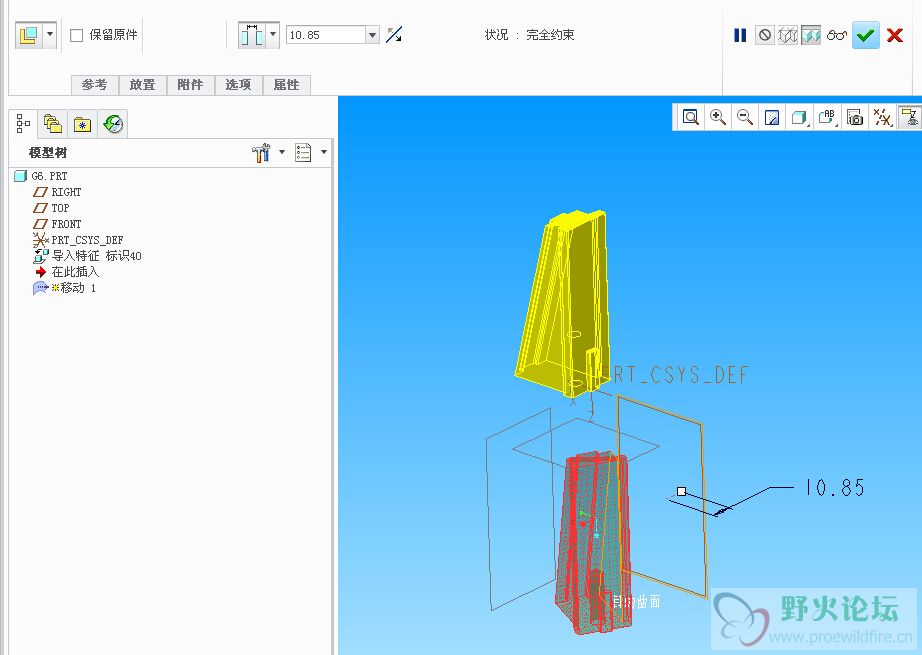Open the translate type dropdown arrow
922x655 pixels.
(x=273, y=35)
